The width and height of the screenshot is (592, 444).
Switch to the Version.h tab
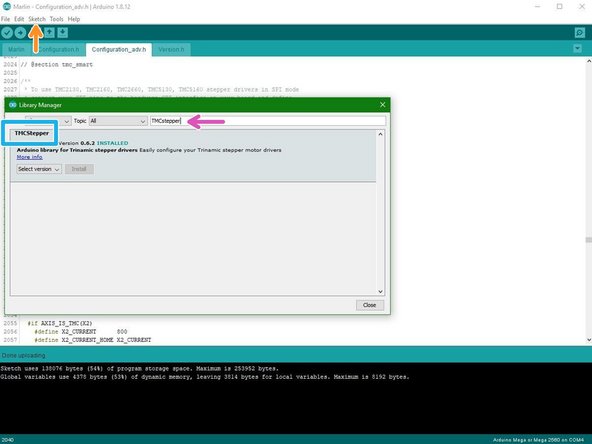pyautogui.click(x=171, y=49)
